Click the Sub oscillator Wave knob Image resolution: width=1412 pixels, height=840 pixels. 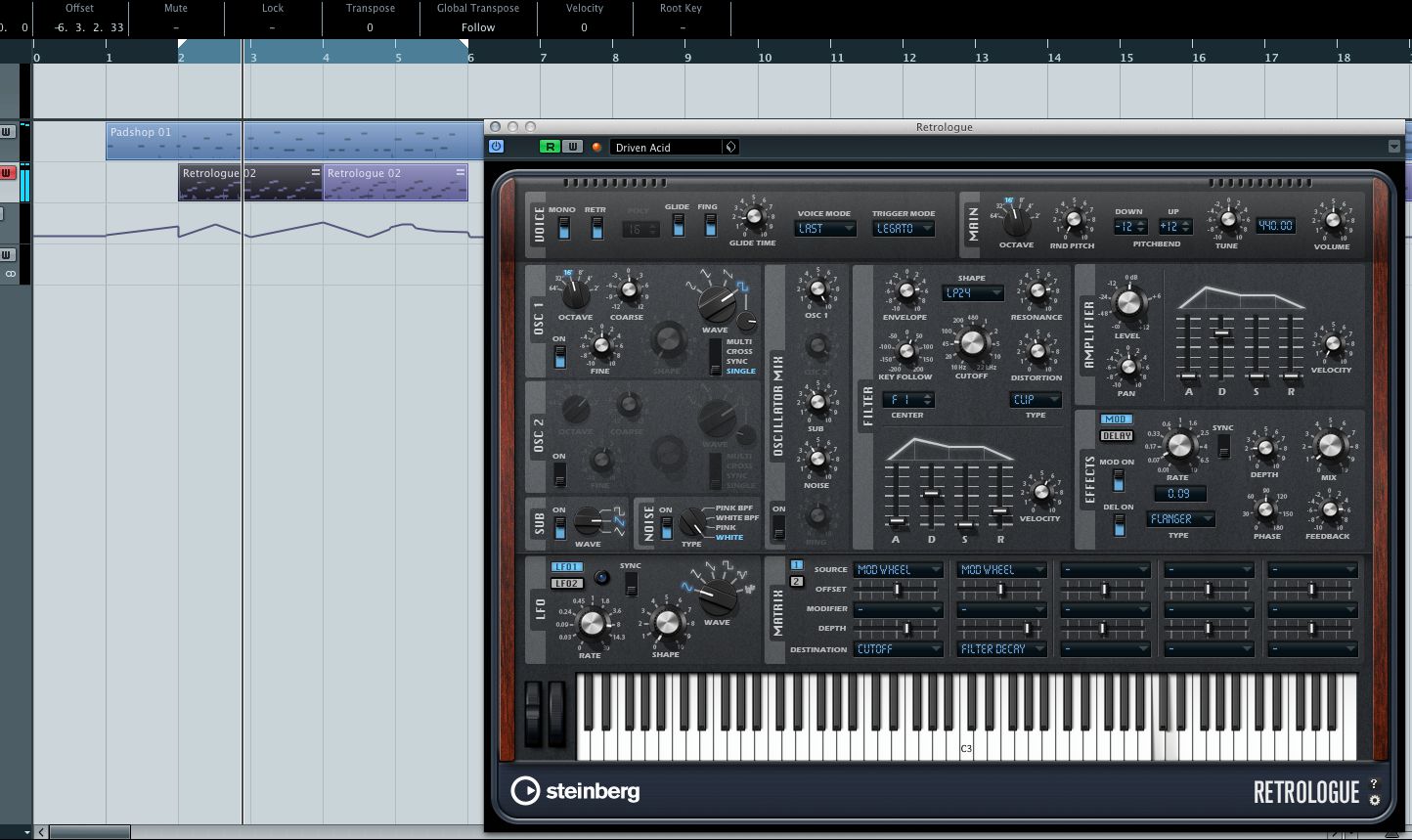[588, 521]
